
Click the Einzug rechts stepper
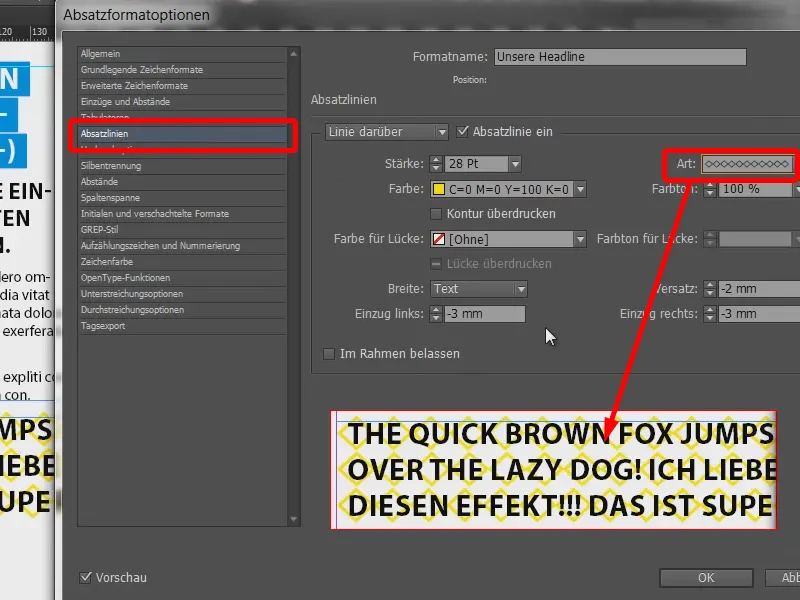pyautogui.click(x=710, y=314)
